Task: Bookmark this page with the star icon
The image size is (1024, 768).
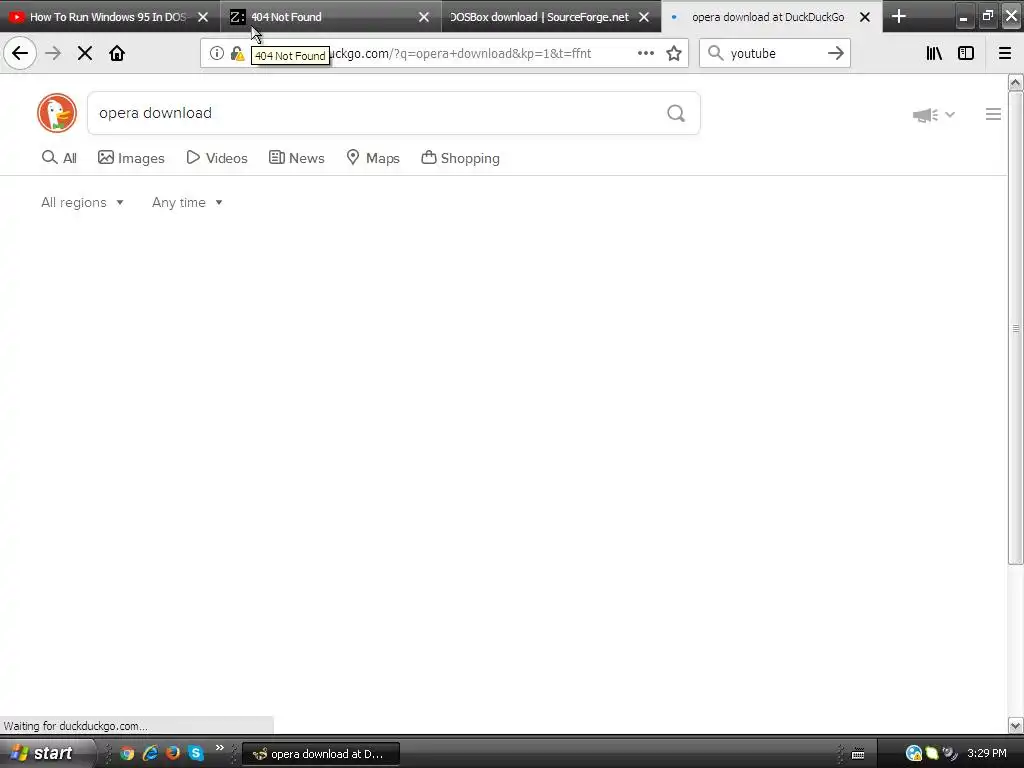Action: 674,54
